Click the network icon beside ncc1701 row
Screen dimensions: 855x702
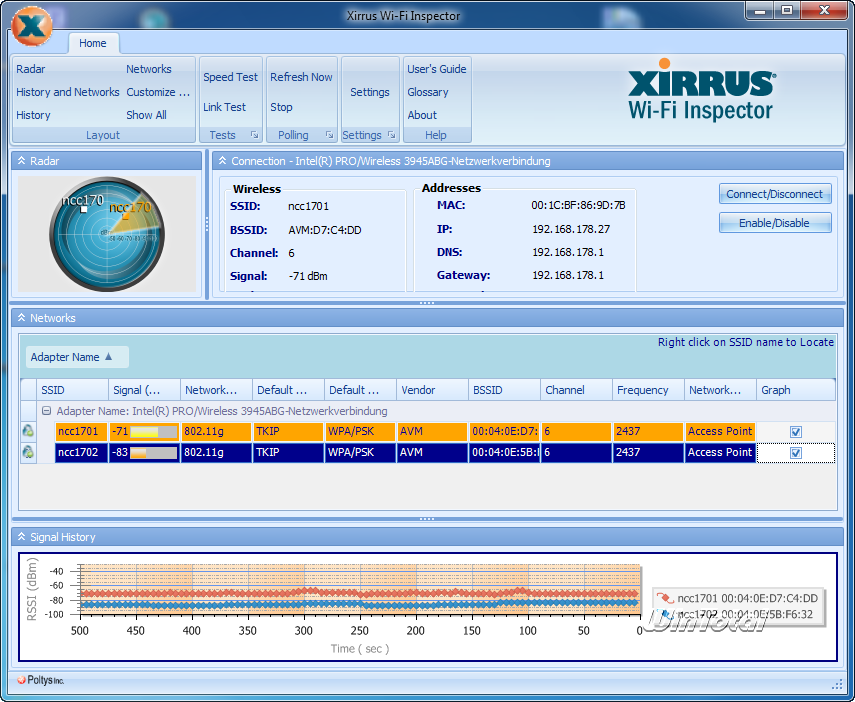(x=29, y=432)
